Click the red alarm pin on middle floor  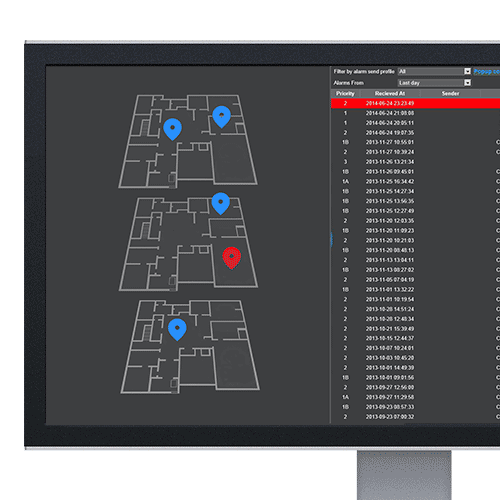(231, 258)
